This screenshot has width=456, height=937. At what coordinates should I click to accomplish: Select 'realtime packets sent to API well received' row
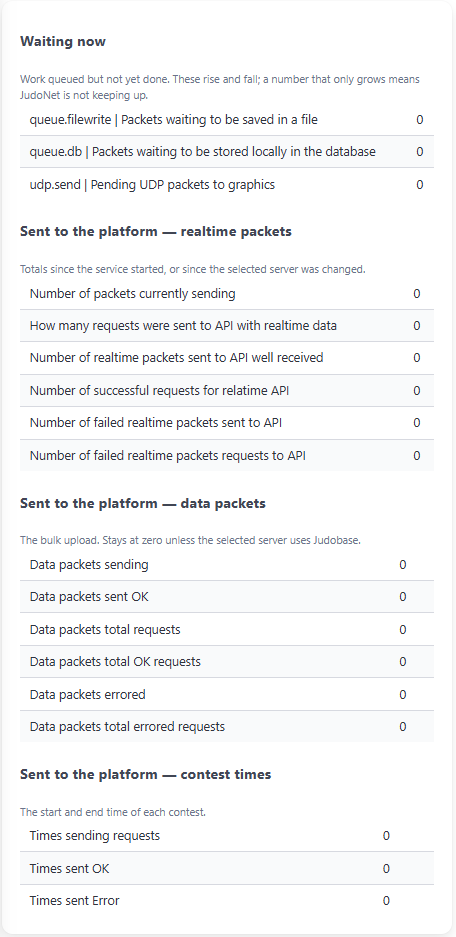coord(227,357)
